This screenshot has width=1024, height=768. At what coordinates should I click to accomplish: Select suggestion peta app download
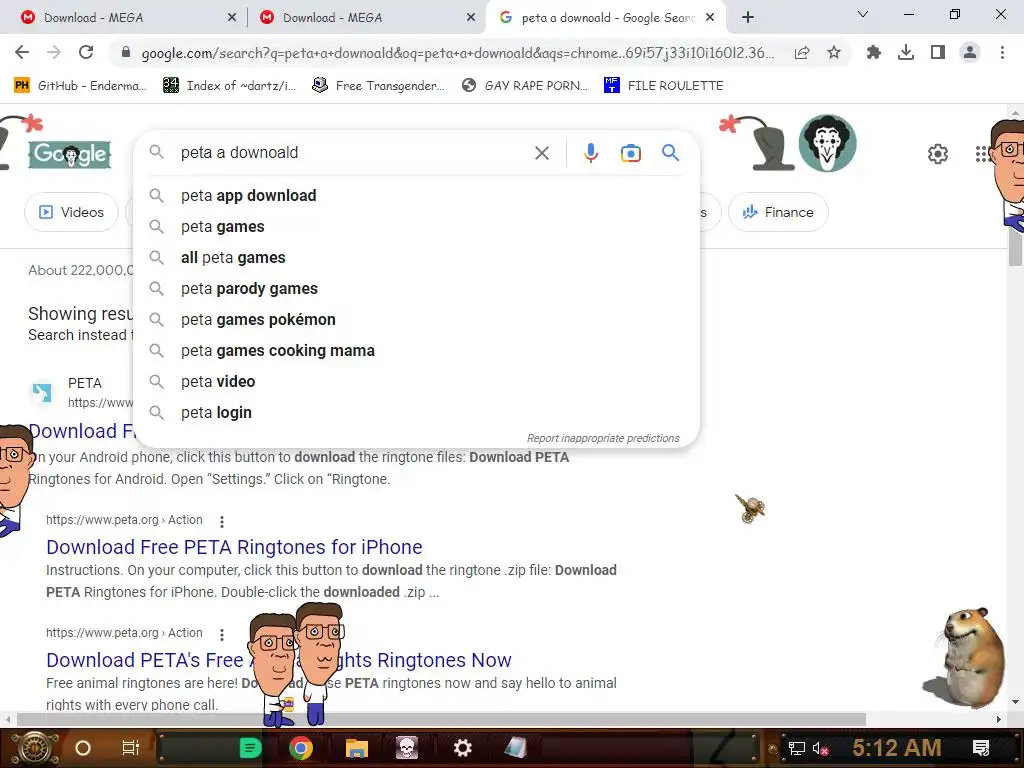416,195
